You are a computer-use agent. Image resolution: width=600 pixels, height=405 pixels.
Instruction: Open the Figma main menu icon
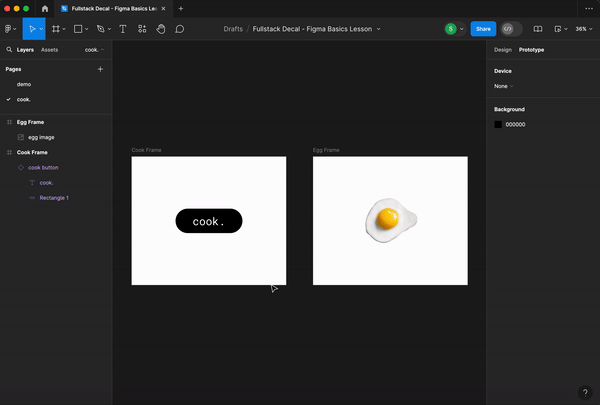pos(8,29)
